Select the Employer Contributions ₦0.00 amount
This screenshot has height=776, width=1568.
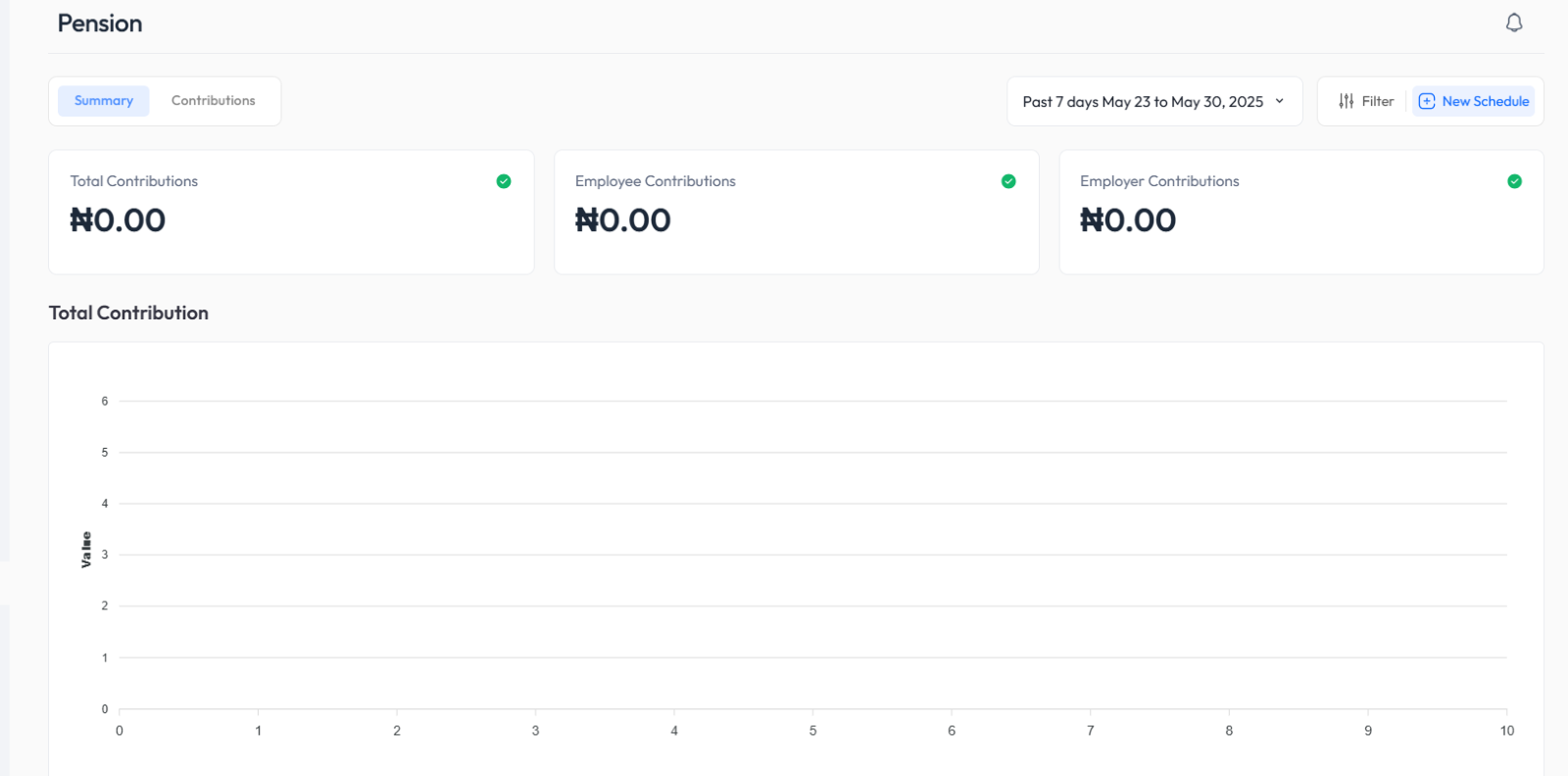click(1128, 220)
